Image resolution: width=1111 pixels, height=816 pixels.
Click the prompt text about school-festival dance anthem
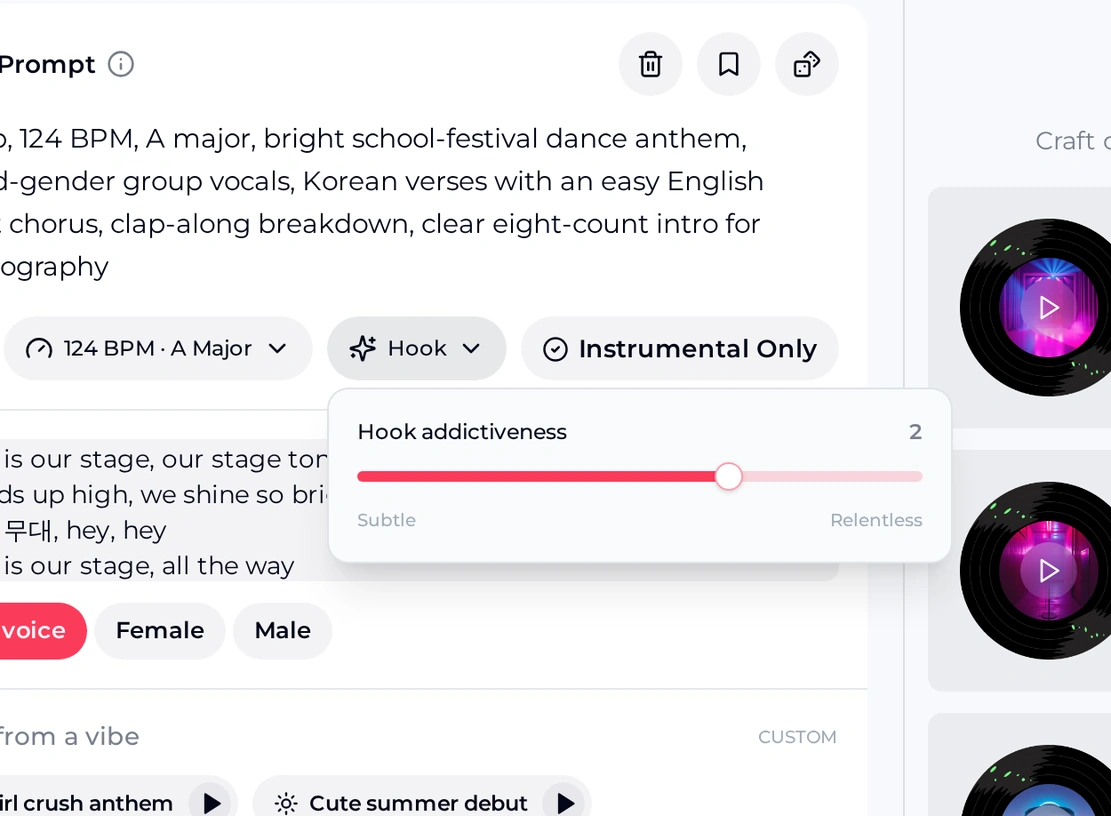pyautogui.click(x=383, y=203)
